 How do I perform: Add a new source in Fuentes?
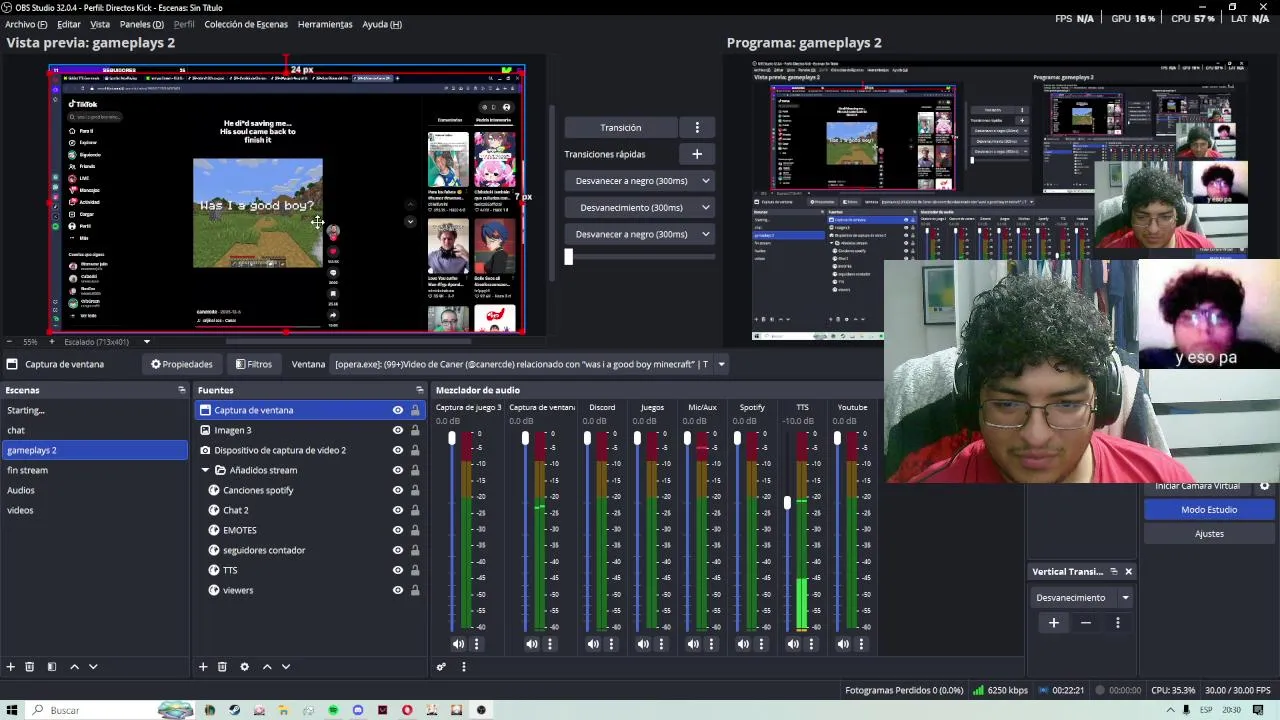point(203,666)
